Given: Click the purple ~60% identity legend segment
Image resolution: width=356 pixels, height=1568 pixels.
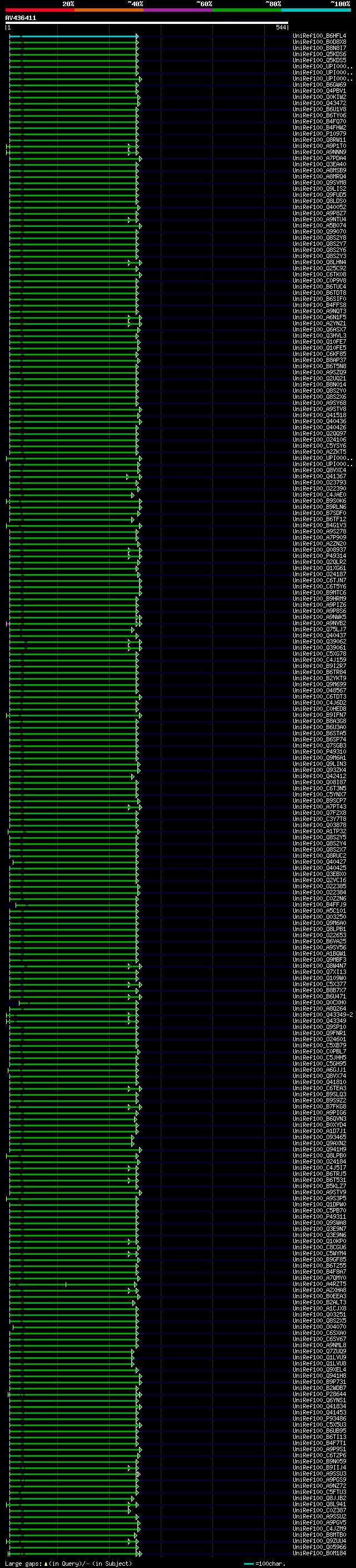Looking at the screenshot, I should 177,10.
